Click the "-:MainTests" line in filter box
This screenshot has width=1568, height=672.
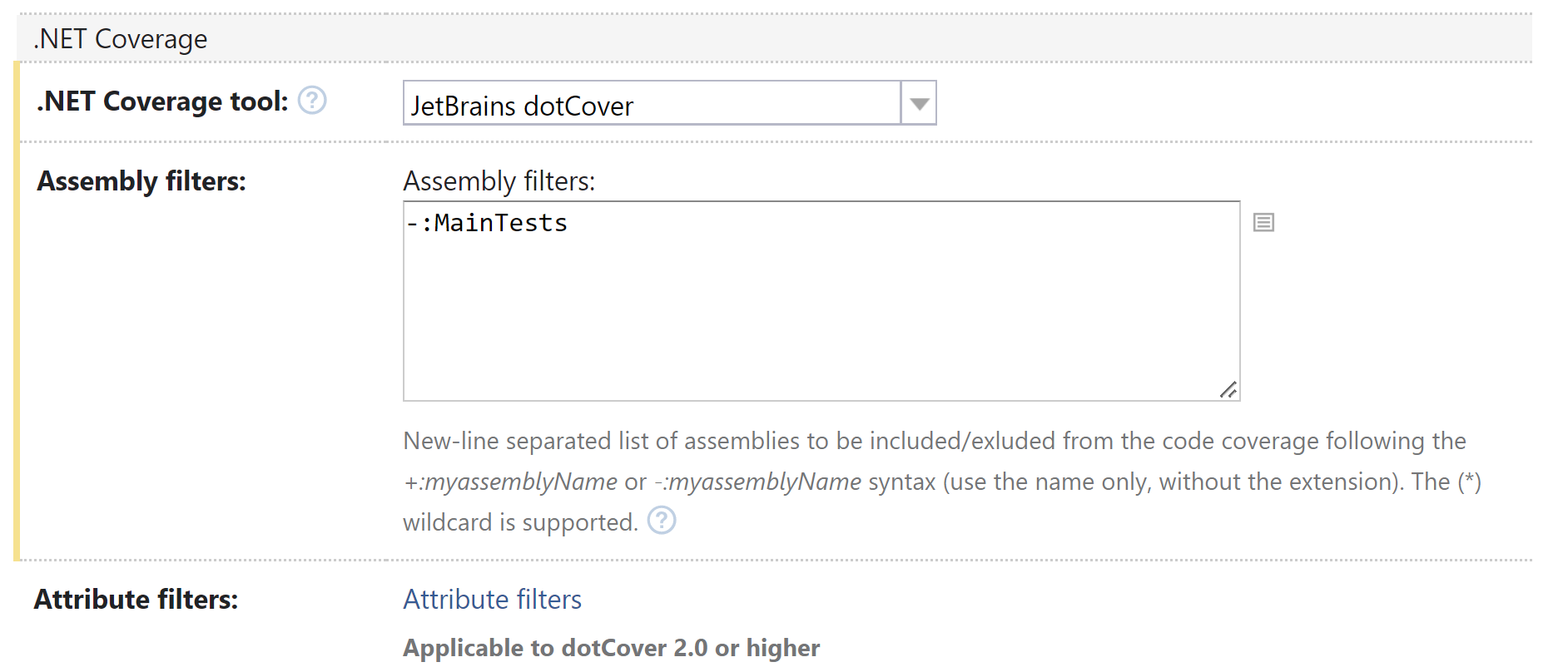click(488, 223)
